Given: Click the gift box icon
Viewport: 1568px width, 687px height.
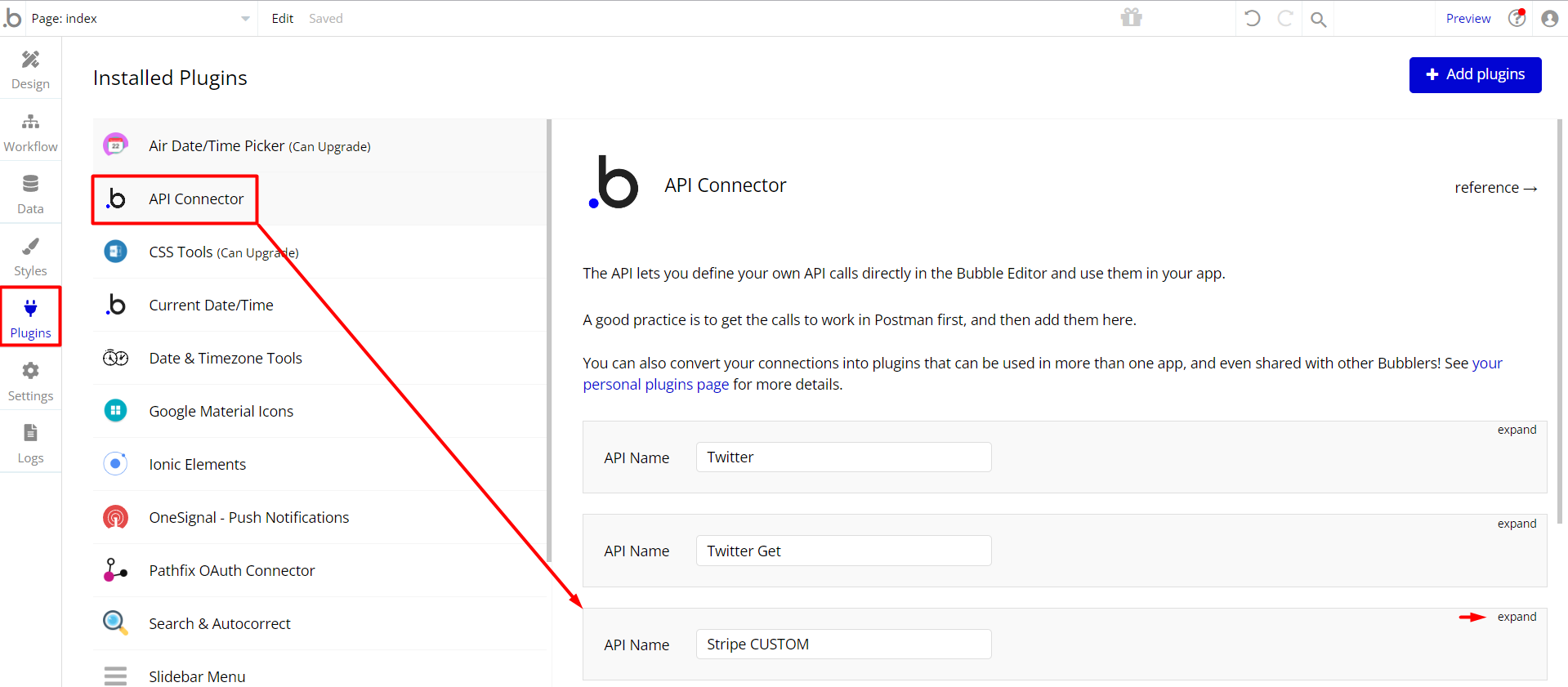Looking at the screenshot, I should 1132,17.
